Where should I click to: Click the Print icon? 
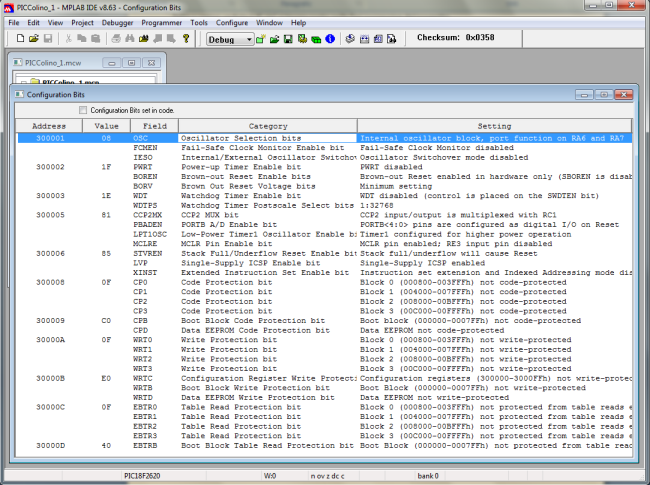point(116,39)
